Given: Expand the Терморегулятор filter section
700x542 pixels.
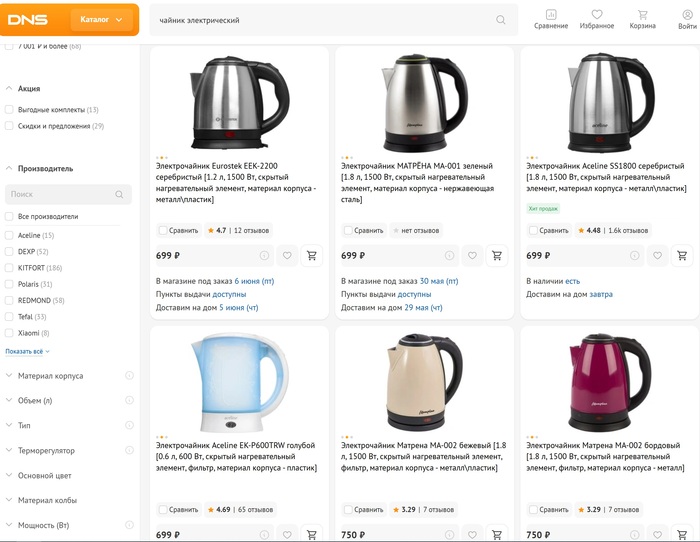Looking at the screenshot, I should pyautogui.click(x=10, y=451).
